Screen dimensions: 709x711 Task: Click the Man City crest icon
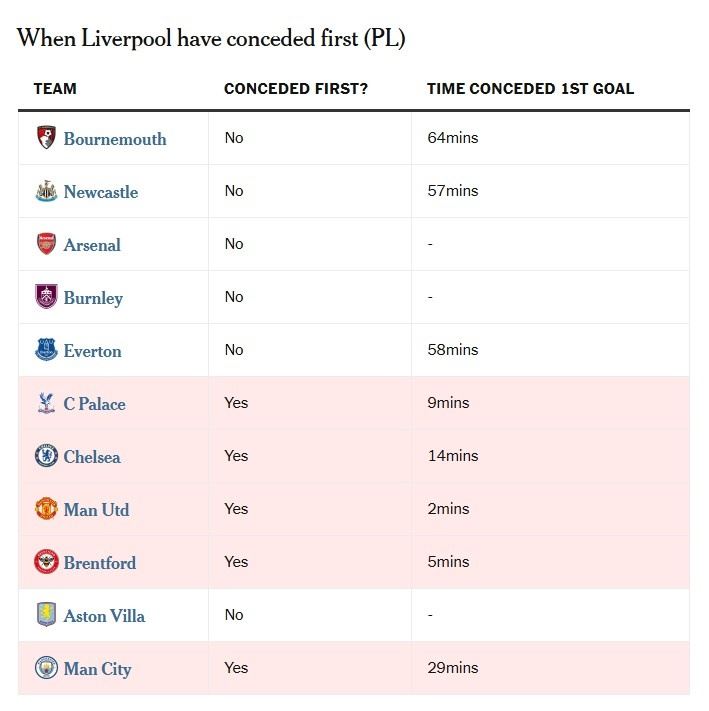[x=45, y=669]
